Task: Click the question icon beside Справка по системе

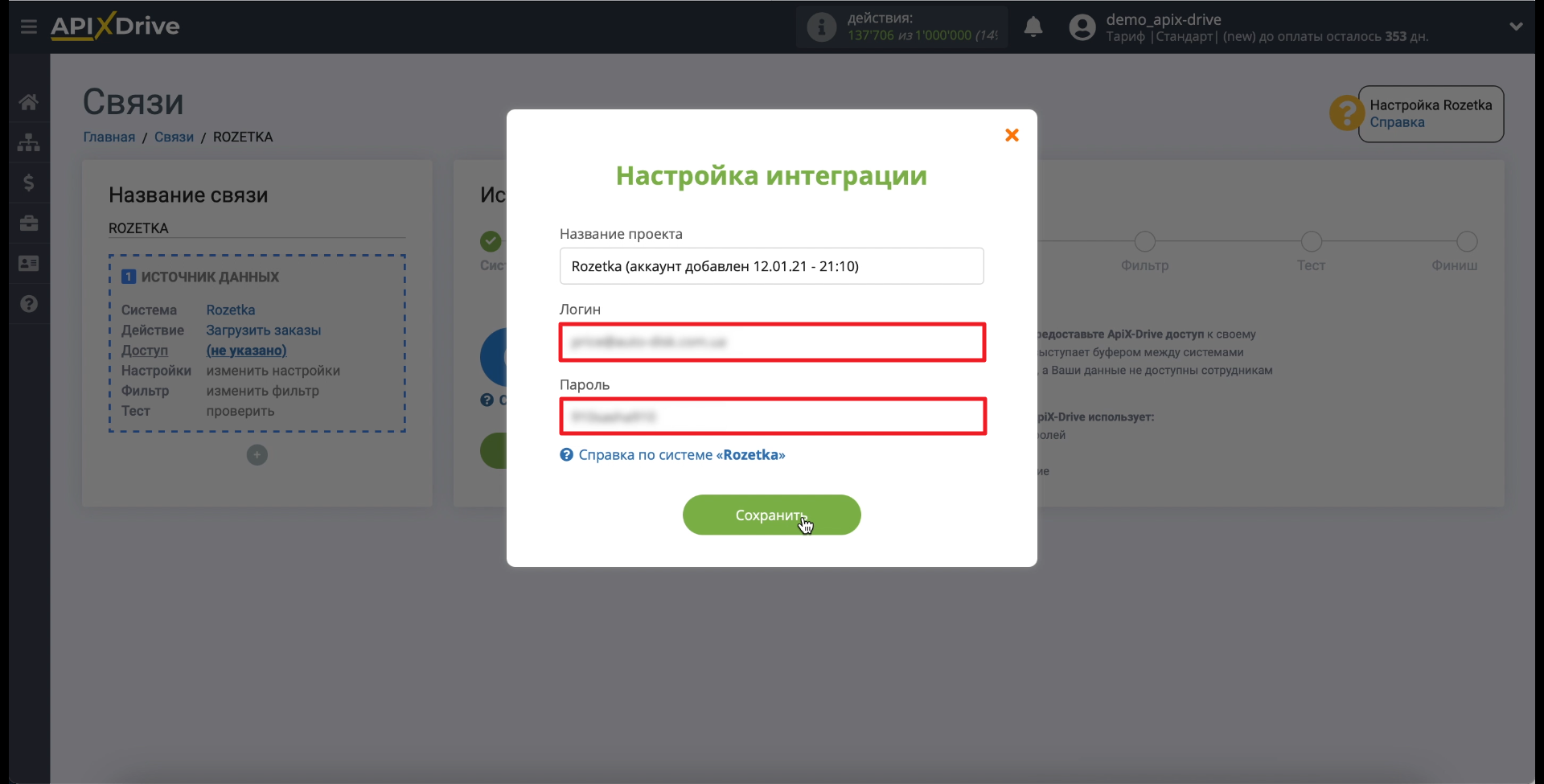Action: point(566,454)
